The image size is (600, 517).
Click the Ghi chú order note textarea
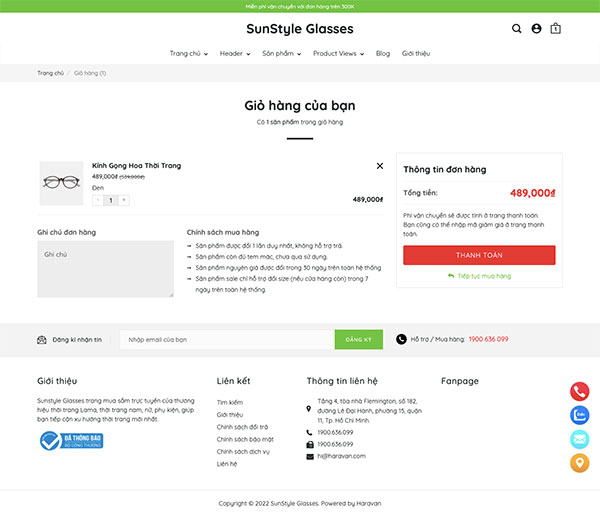(106, 269)
